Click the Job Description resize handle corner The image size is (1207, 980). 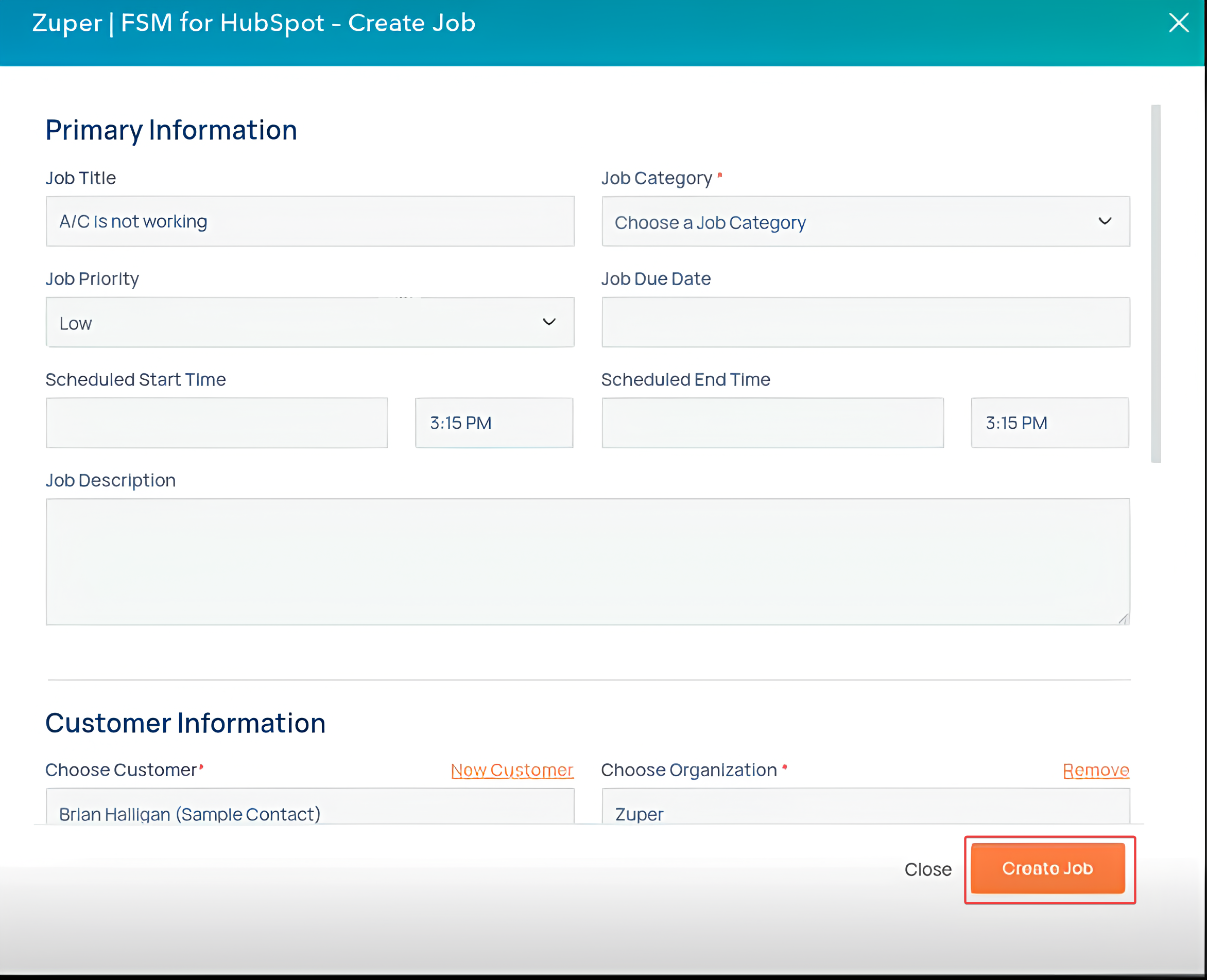click(1124, 619)
